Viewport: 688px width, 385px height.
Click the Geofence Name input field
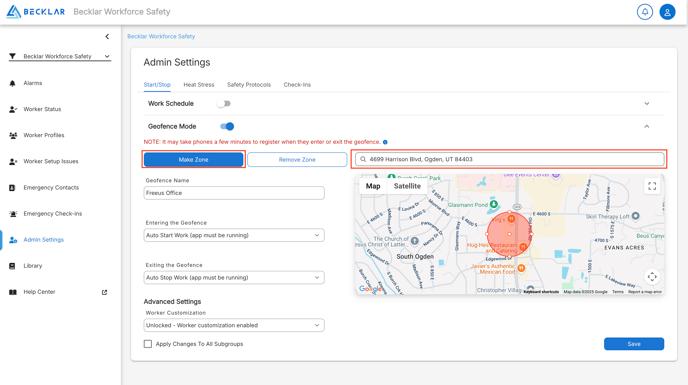(x=234, y=193)
